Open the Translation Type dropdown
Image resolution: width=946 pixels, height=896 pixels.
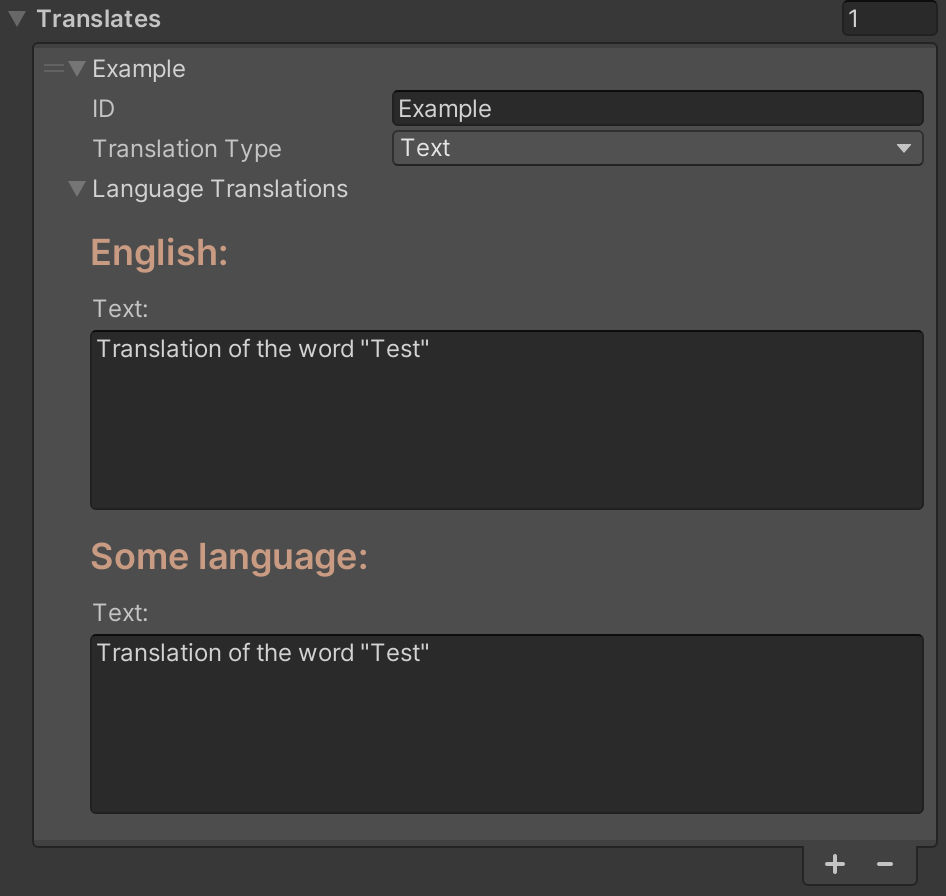pos(640,148)
